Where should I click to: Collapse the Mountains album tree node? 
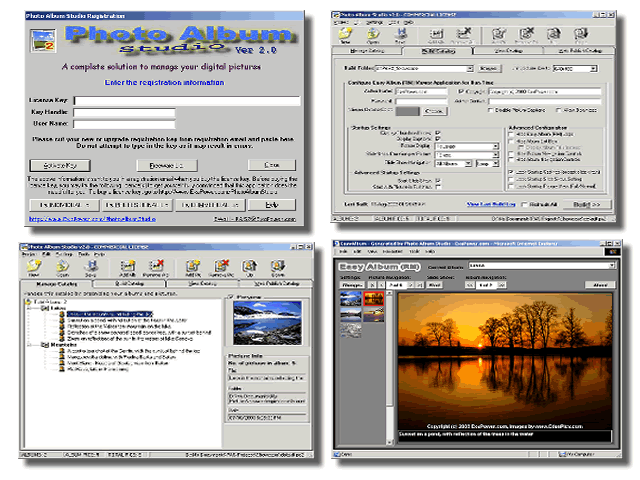click(30, 345)
